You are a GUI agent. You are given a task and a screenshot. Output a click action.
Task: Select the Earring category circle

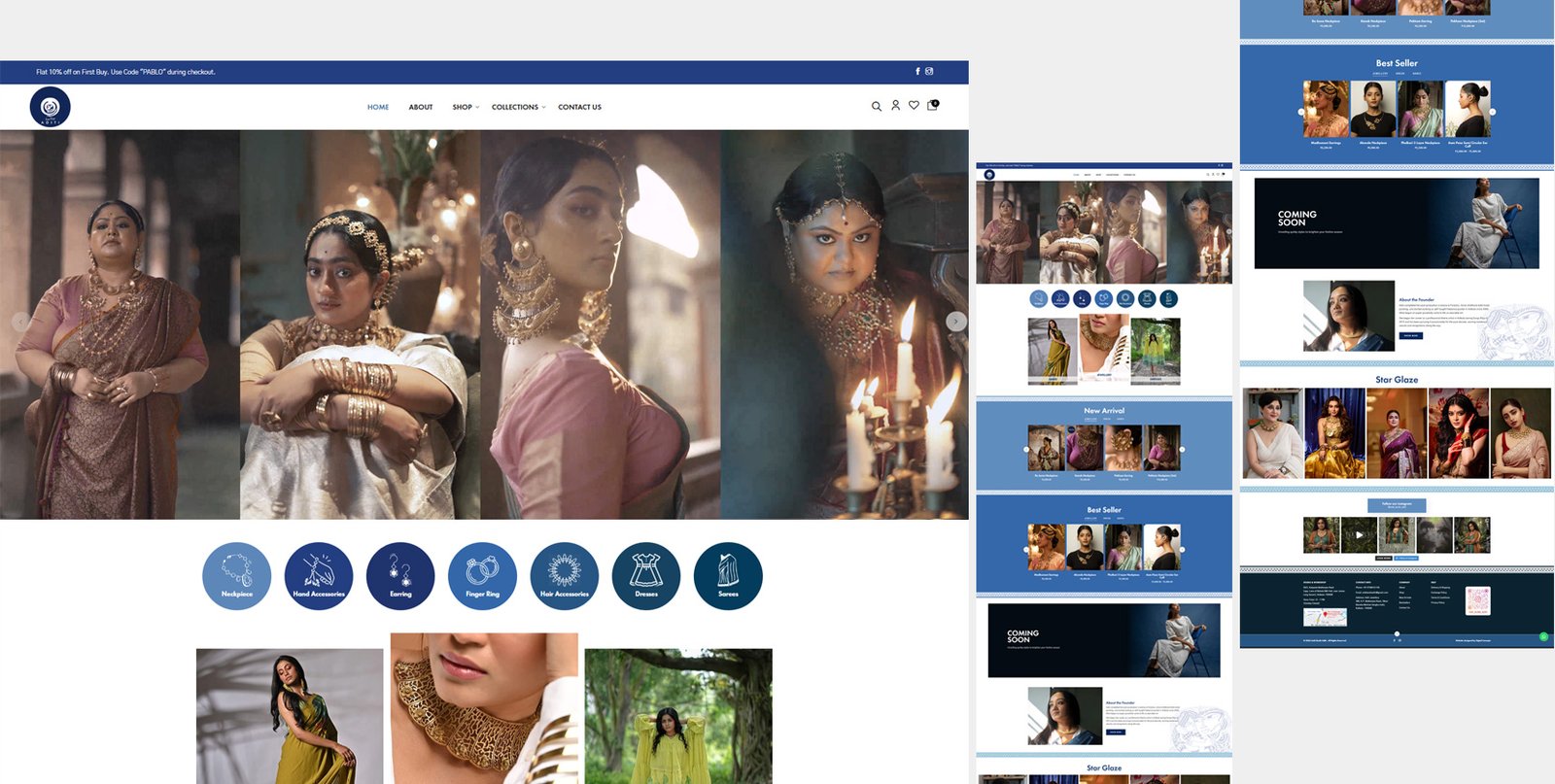(x=400, y=576)
